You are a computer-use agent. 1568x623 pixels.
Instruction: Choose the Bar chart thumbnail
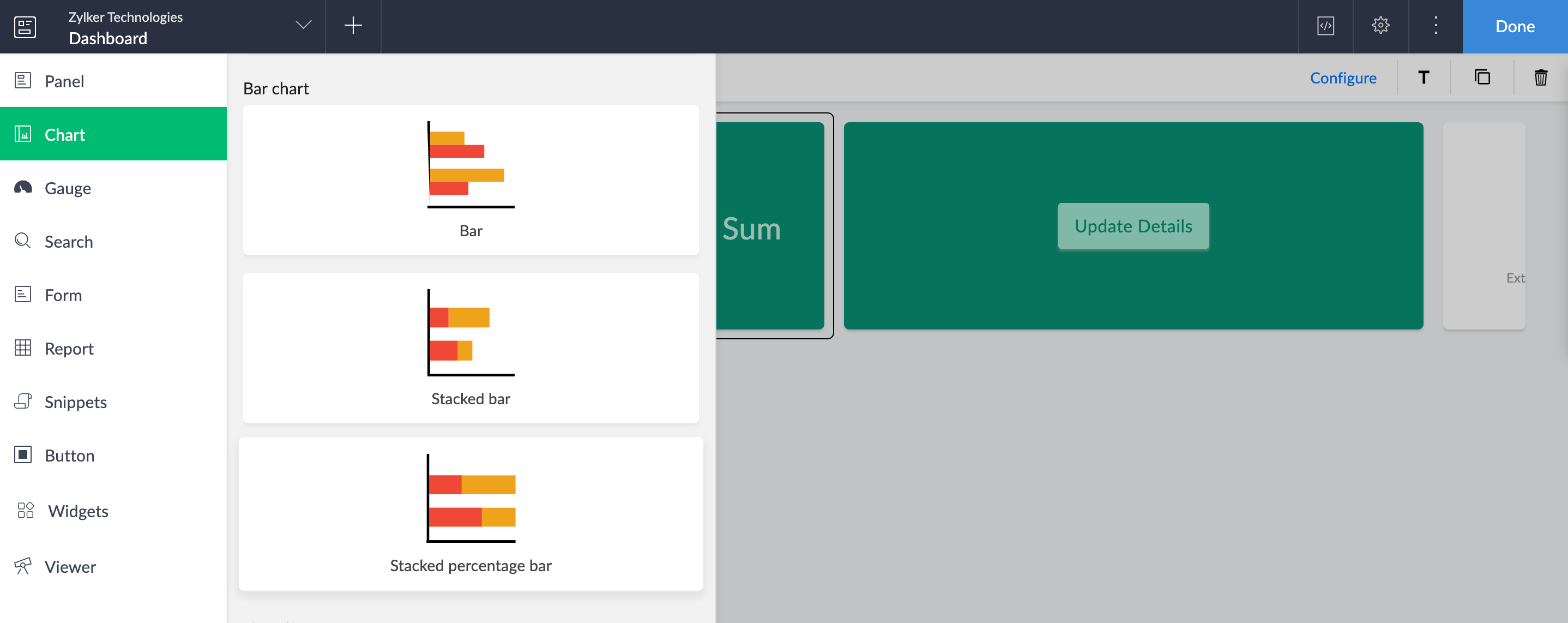tap(471, 179)
